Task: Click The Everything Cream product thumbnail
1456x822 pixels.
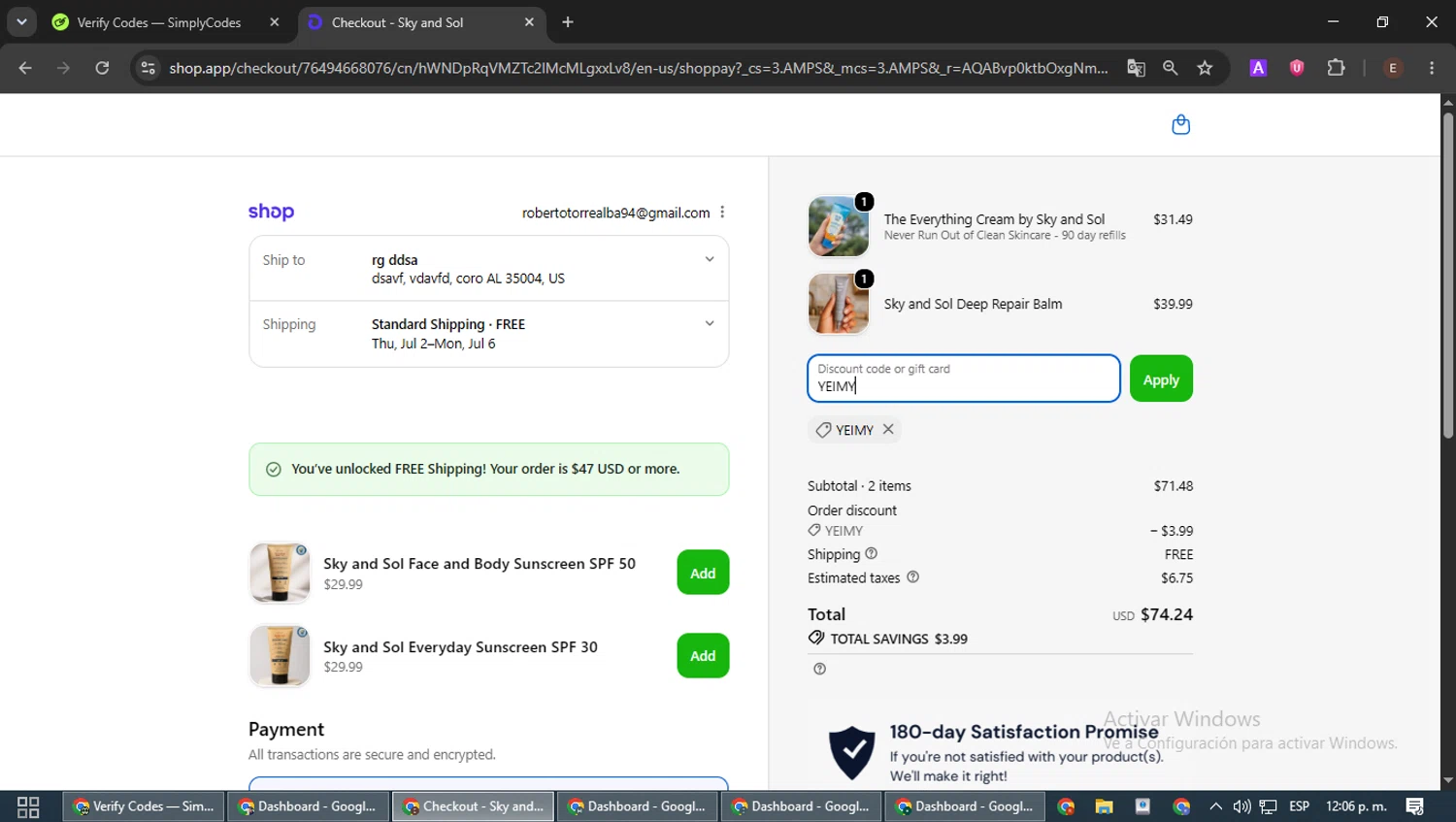Action: pos(839,226)
